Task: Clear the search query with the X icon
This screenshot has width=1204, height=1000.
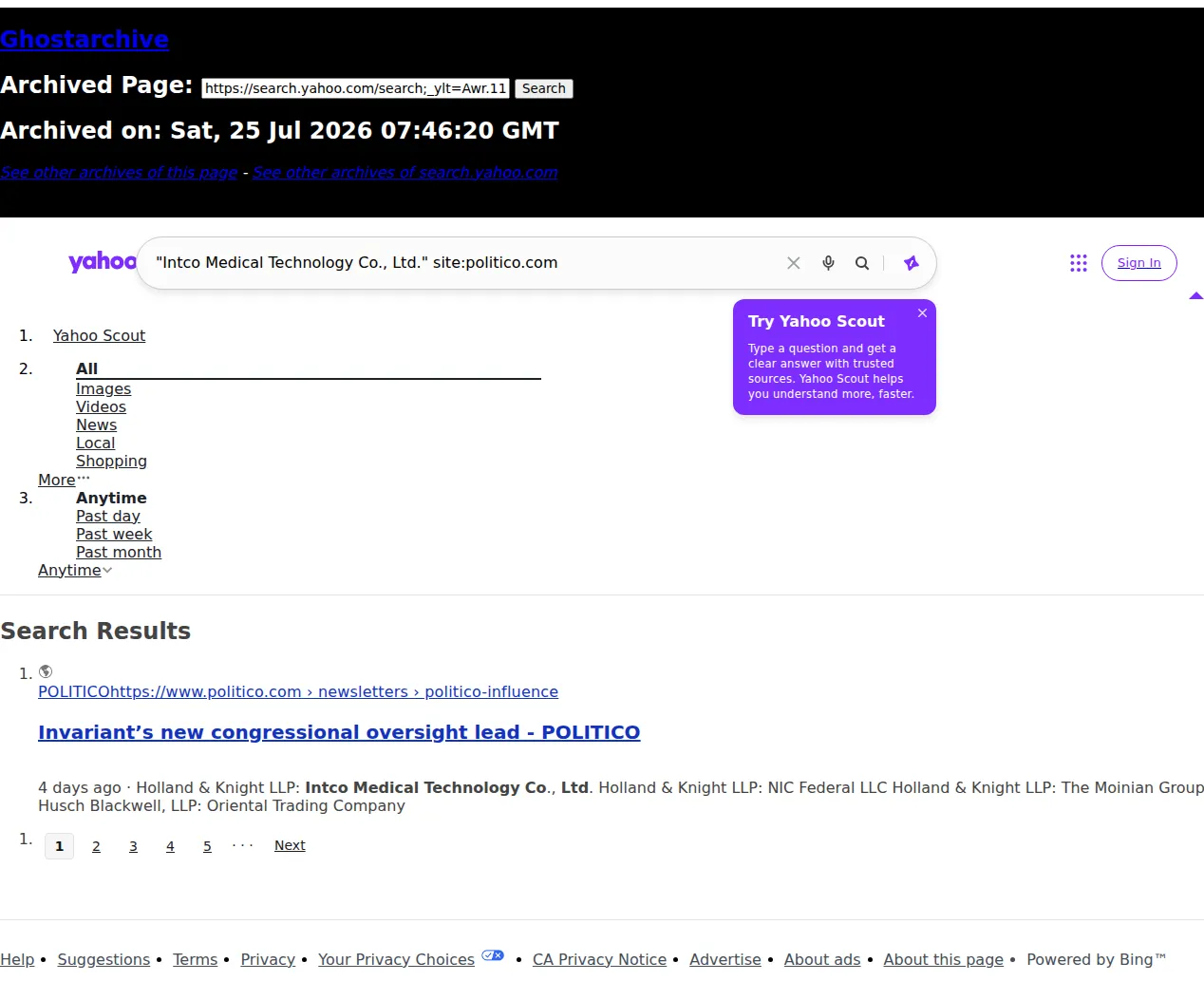Action: coord(794,263)
